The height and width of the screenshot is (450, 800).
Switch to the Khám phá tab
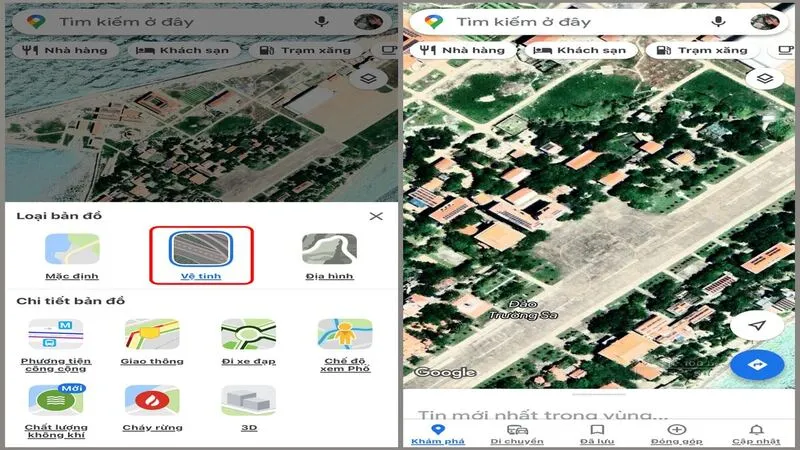pyautogui.click(x=438, y=434)
